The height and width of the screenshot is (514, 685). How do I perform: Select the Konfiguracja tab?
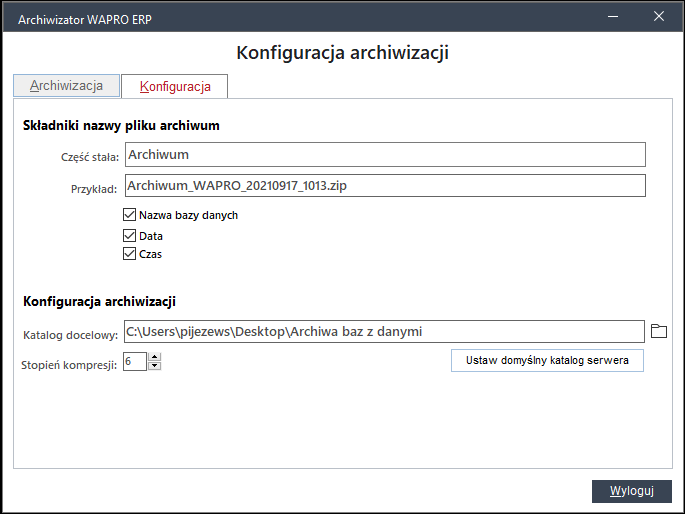point(175,86)
